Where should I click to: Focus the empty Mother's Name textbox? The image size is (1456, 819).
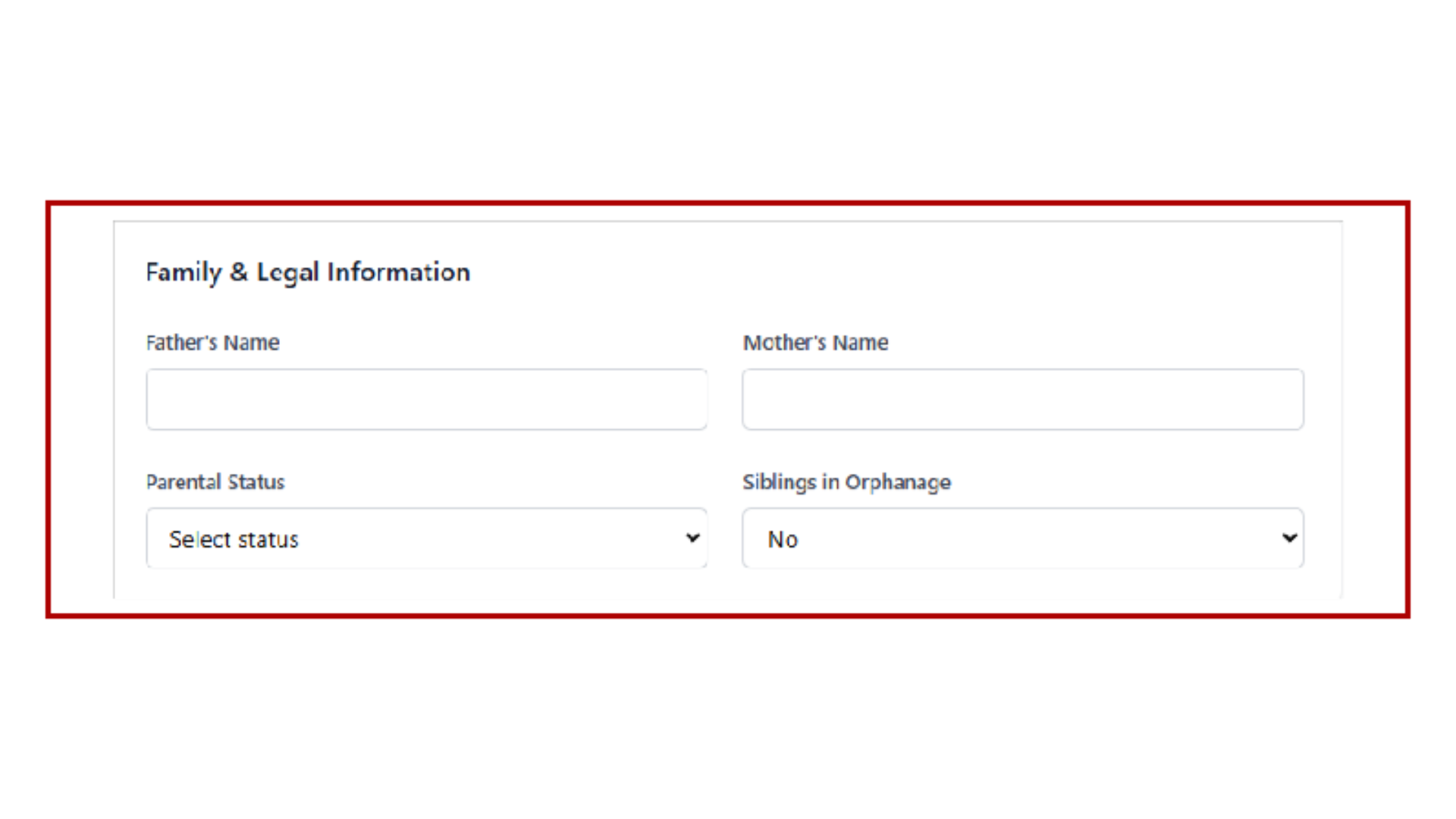pyautogui.click(x=1022, y=399)
